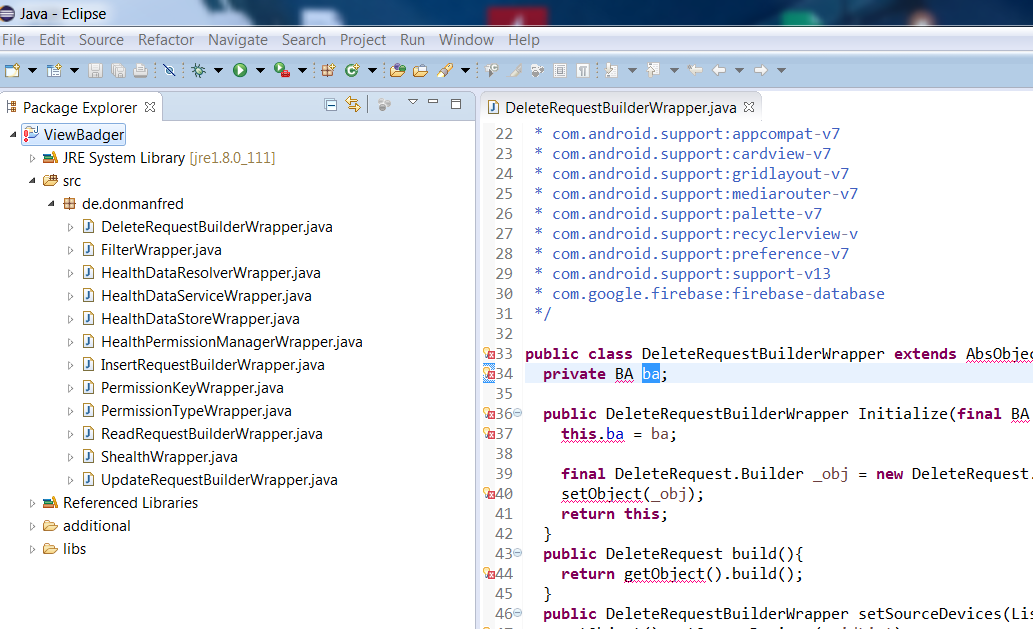The height and width of the screenshot is (629, 1033).
Task: Collapse the de.donmanfred package
Action: (51, 204)
